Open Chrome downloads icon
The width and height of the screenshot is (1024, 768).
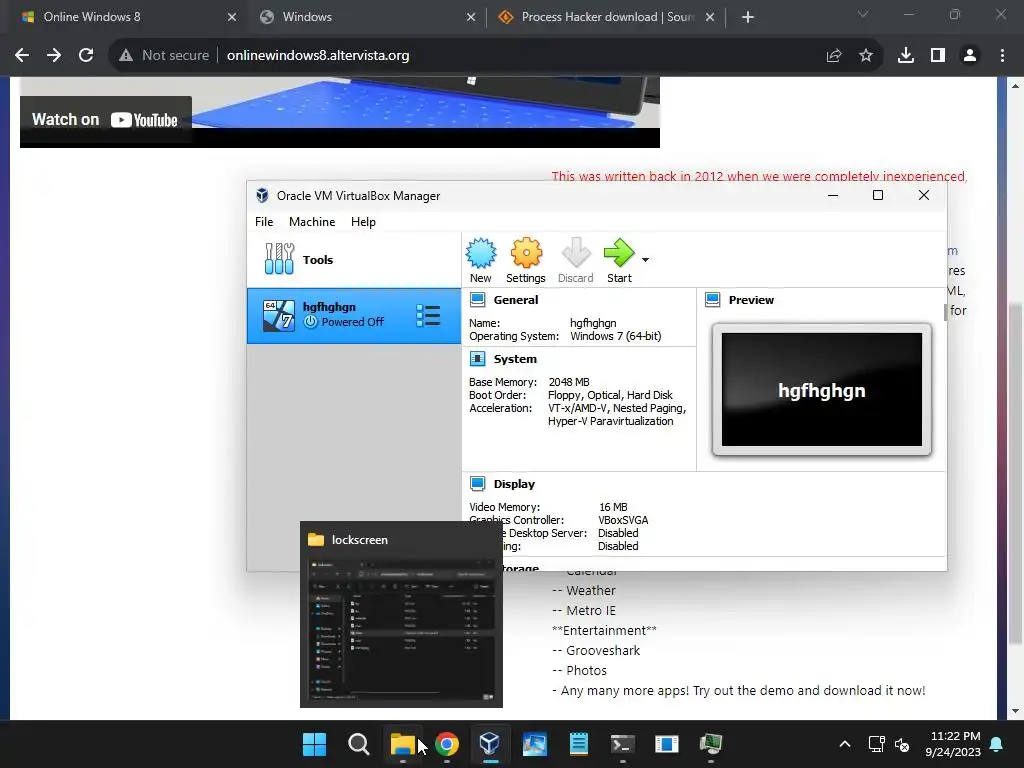[906, 56]
